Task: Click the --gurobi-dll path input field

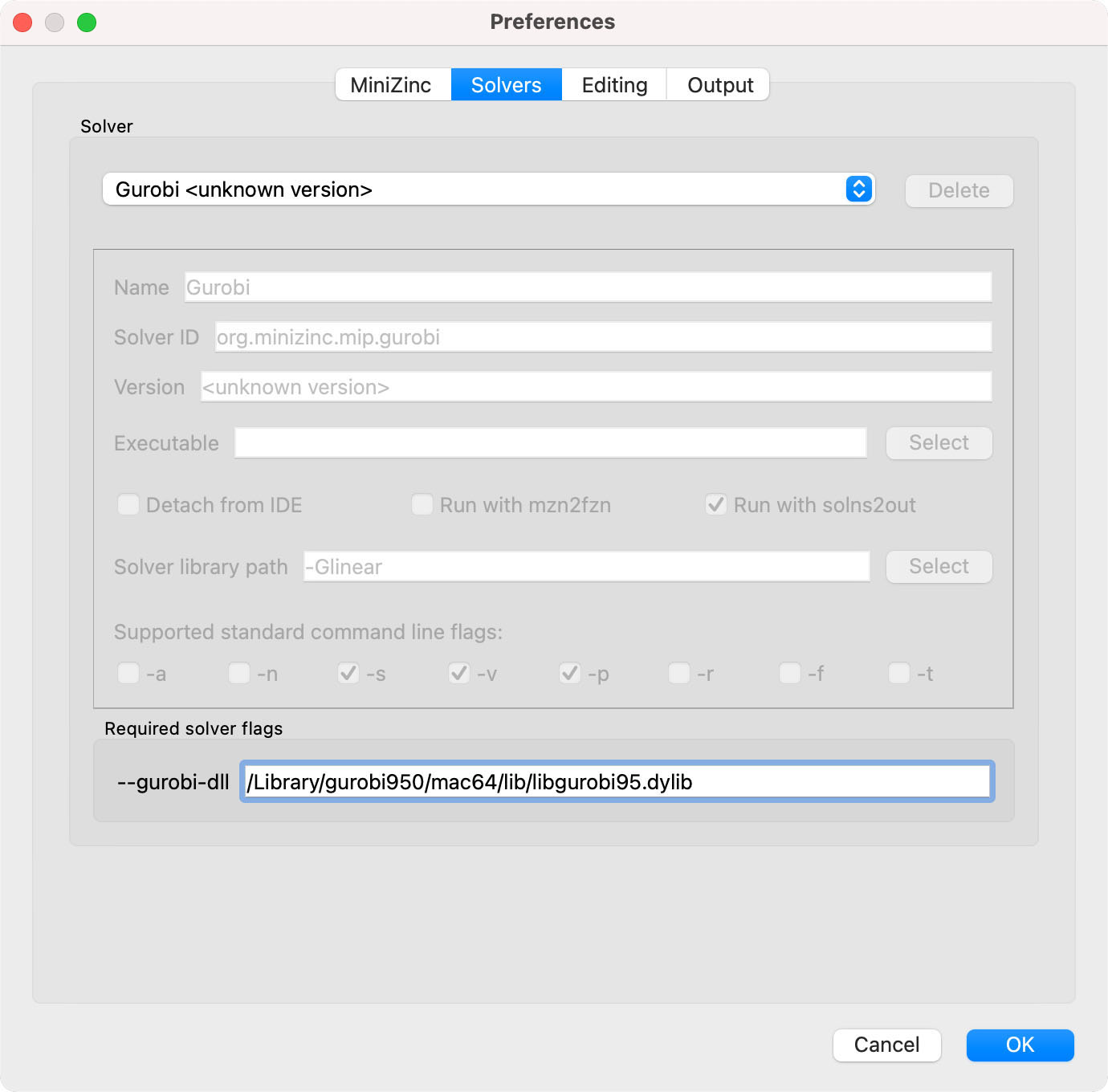Action: (617, 781)
